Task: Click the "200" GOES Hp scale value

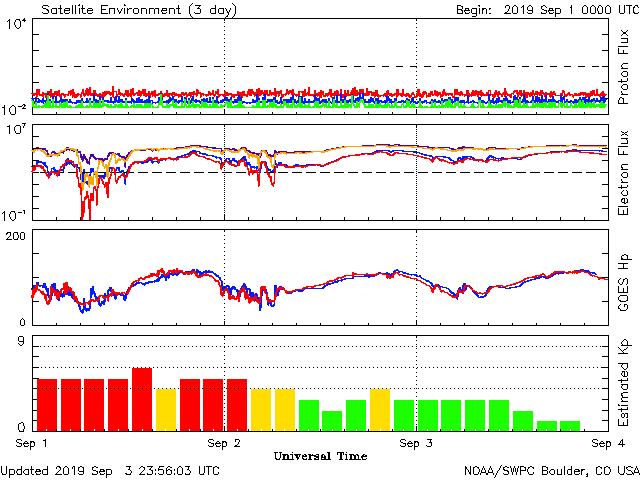Action: tap(16, 236)
